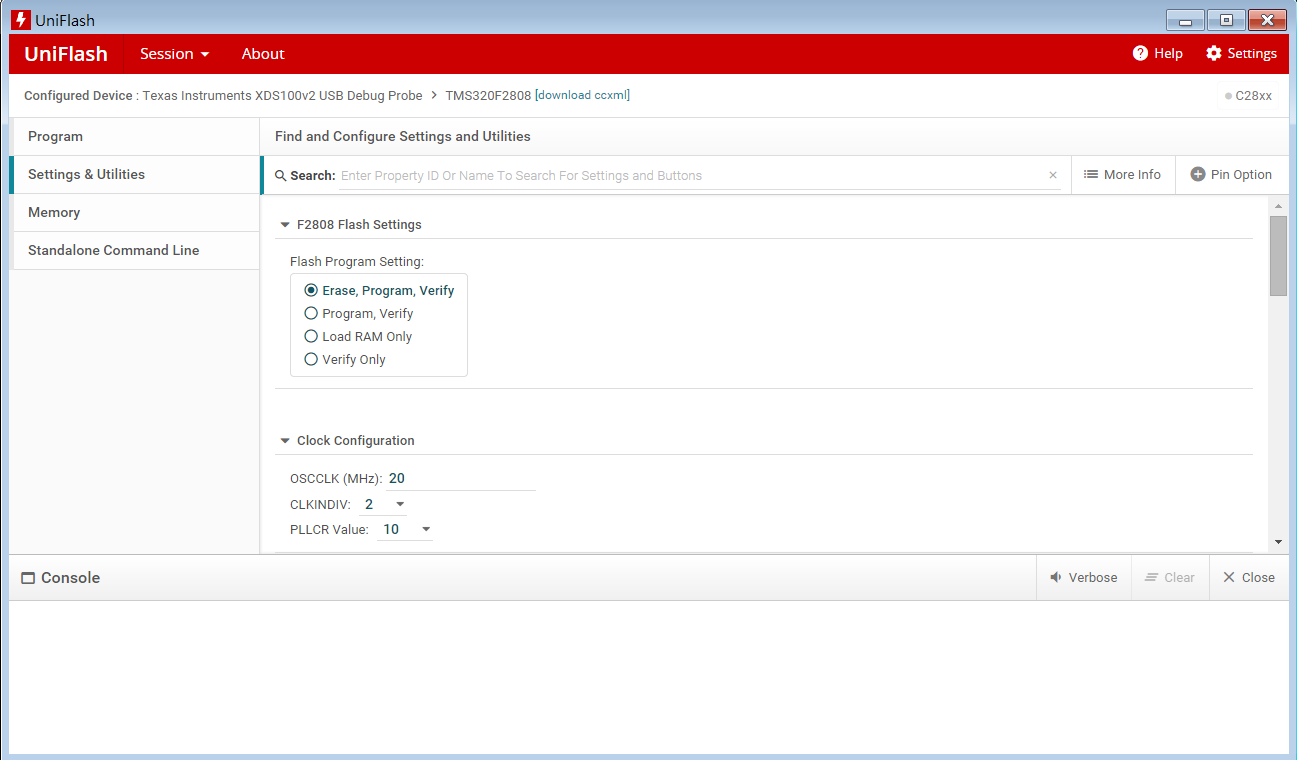Click the Clear console button
This screenshot has height=760, width=1297.
[x=1170, y=577]
